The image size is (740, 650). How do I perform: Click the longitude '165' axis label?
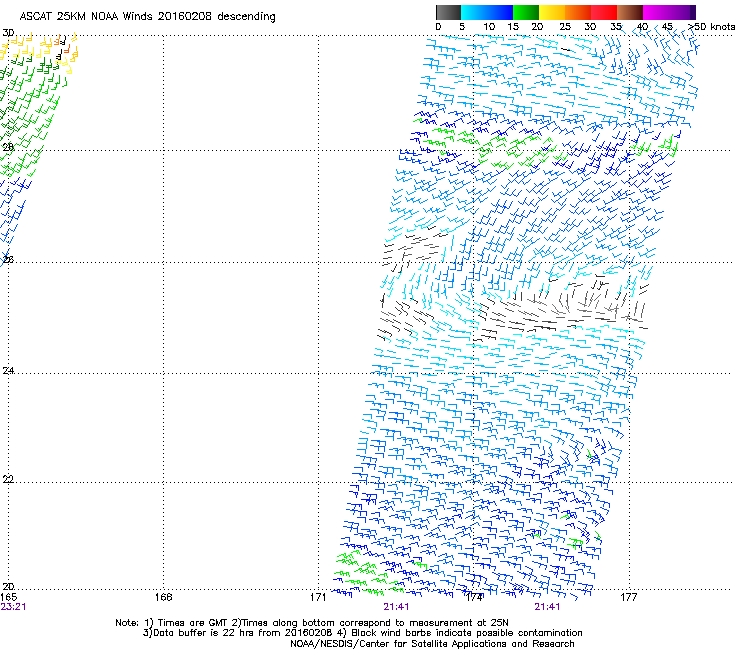9,597
